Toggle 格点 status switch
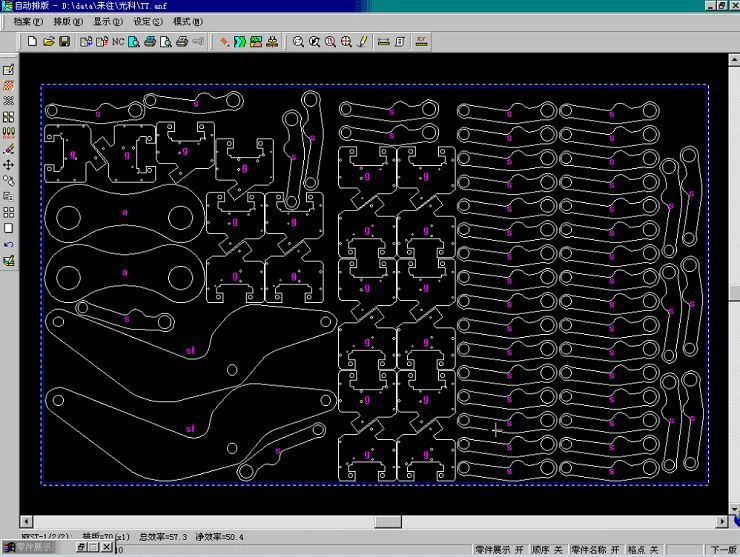 (x=642, y=549)
